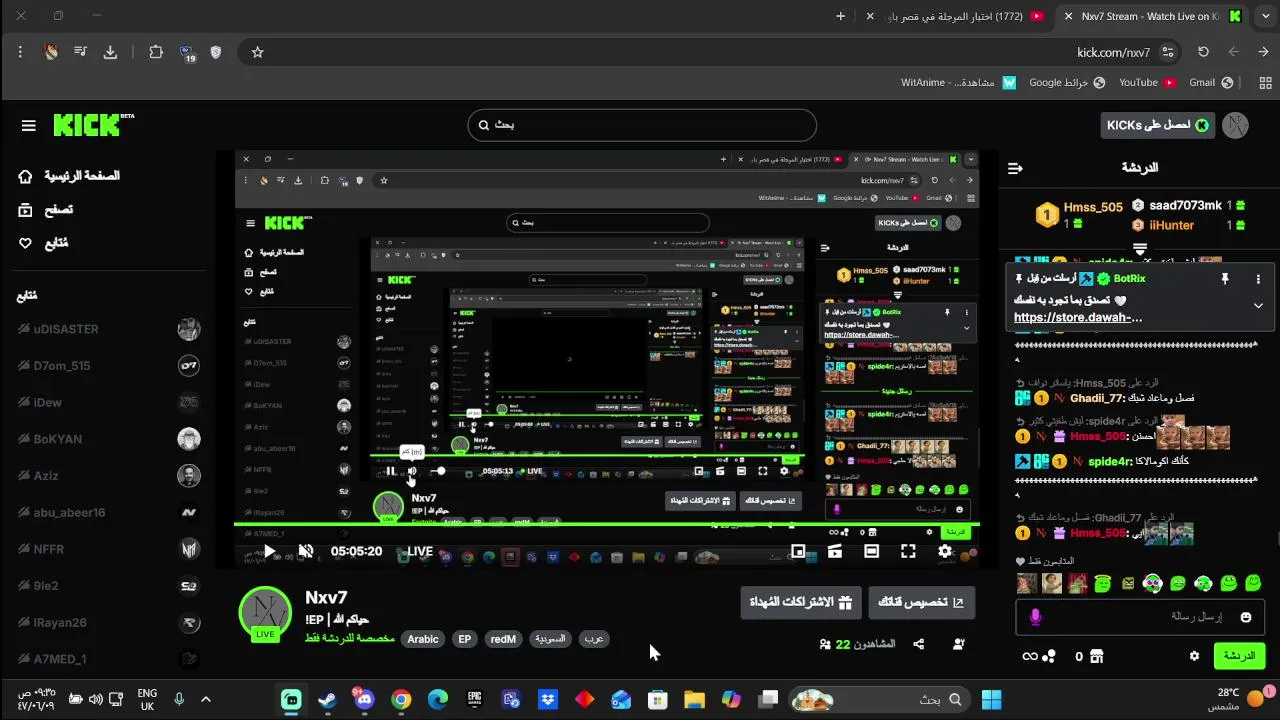Open the moderator user icon beside share
The image size is (1280, 720).
(959, 645)
